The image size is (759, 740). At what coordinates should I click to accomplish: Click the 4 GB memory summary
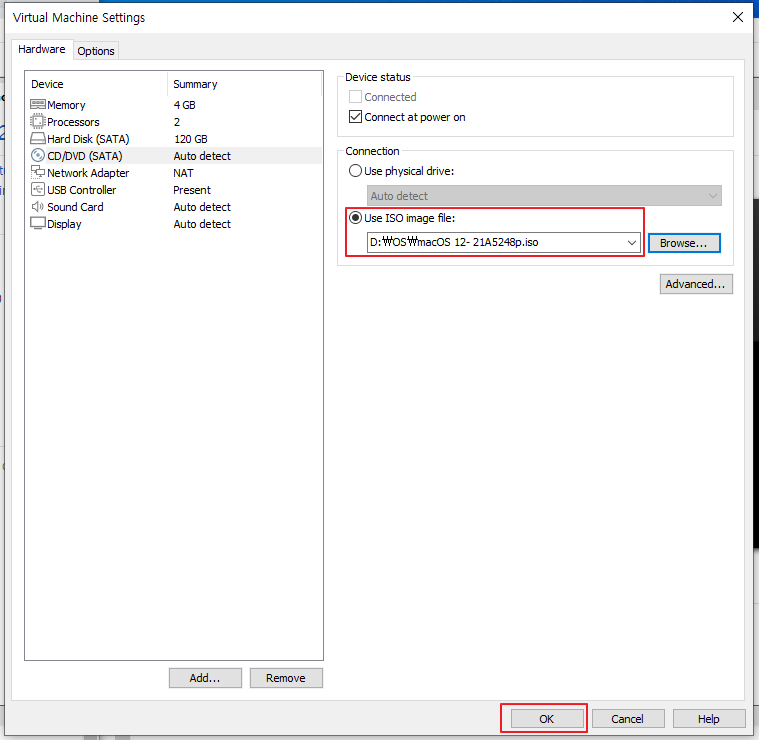[184, 105]
